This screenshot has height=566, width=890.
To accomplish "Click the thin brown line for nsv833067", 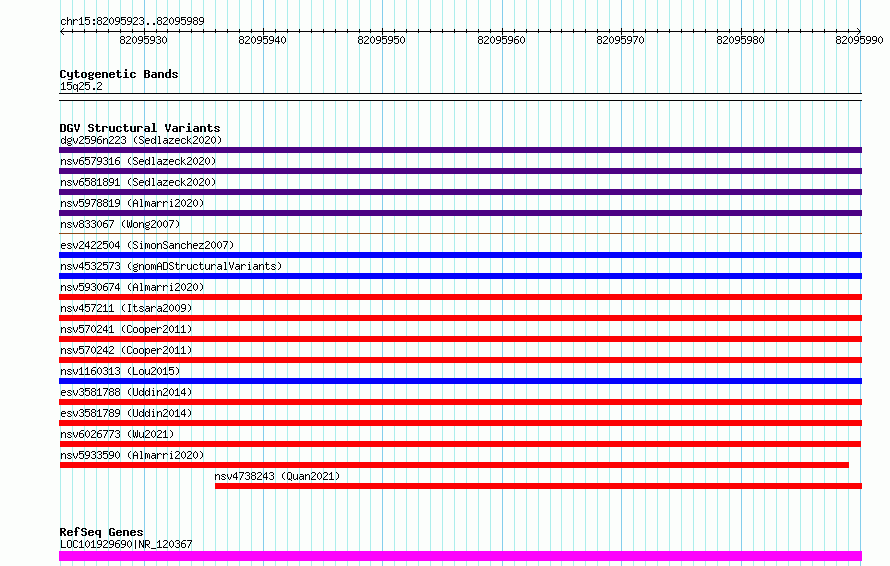I will click(x=460, y=233).
